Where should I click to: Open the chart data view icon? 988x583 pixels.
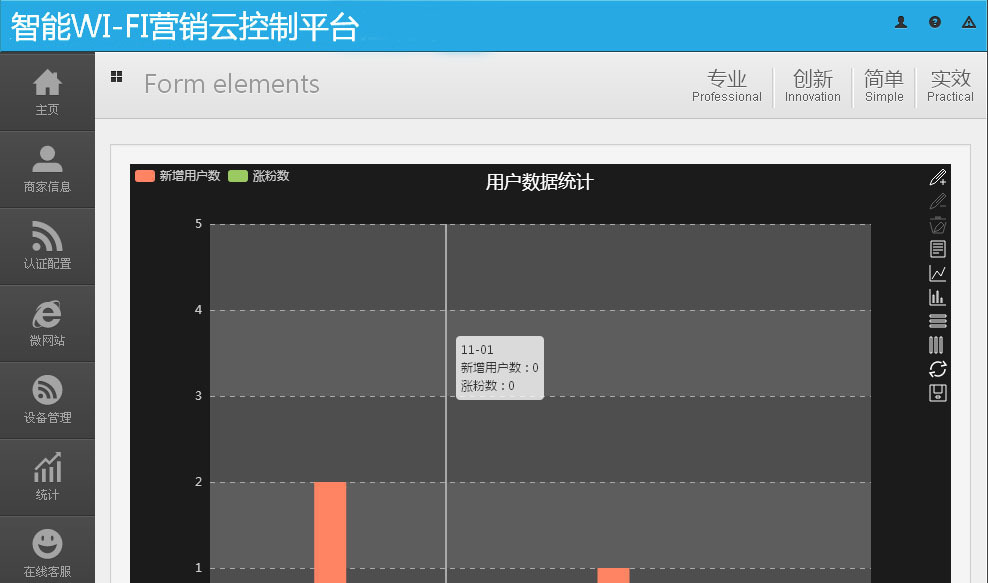[x=937, y=249]
